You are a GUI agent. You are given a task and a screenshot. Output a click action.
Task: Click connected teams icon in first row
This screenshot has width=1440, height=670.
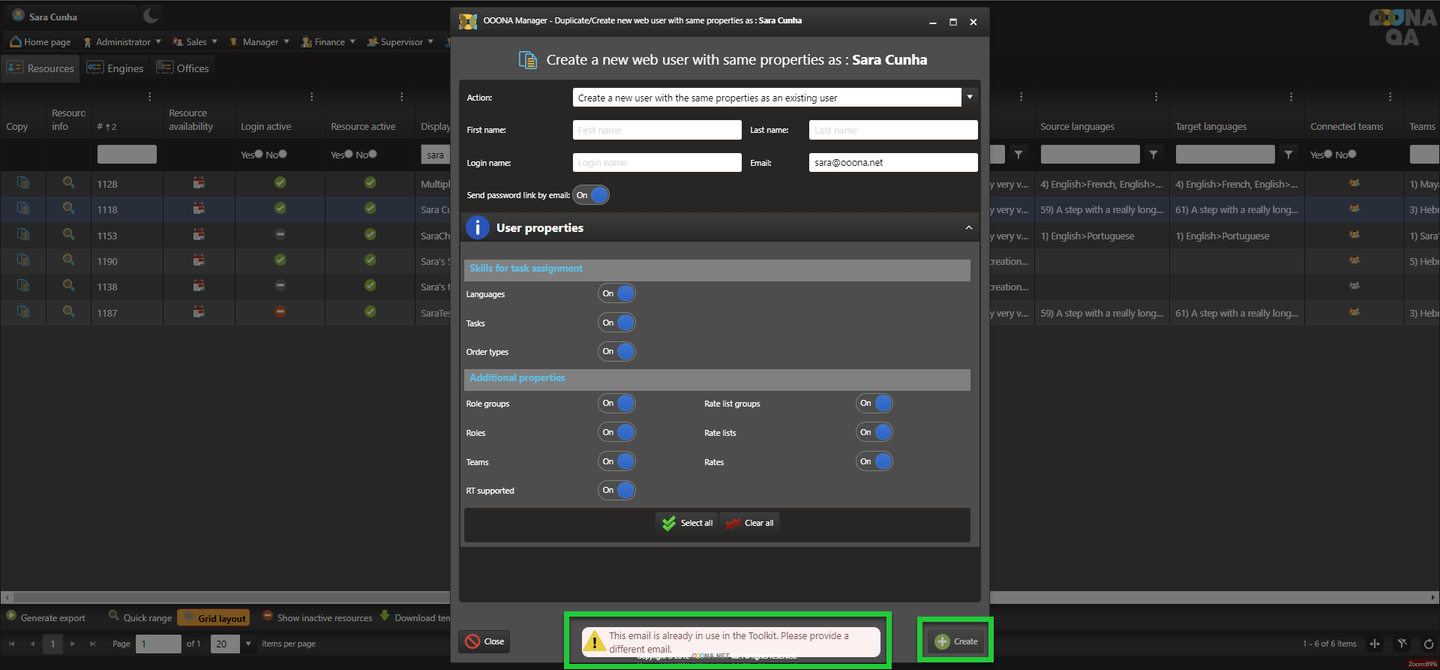click(x=1354, y=183)
